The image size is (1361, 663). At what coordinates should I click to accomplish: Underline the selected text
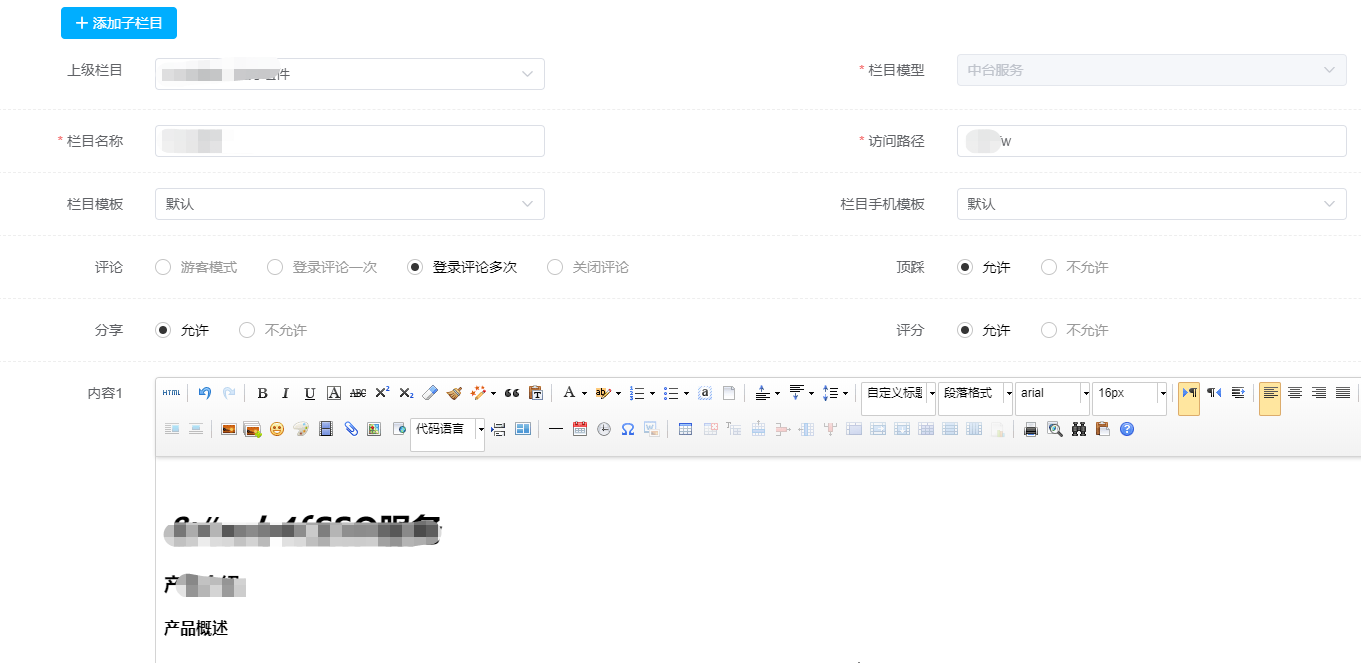[310, 393]
